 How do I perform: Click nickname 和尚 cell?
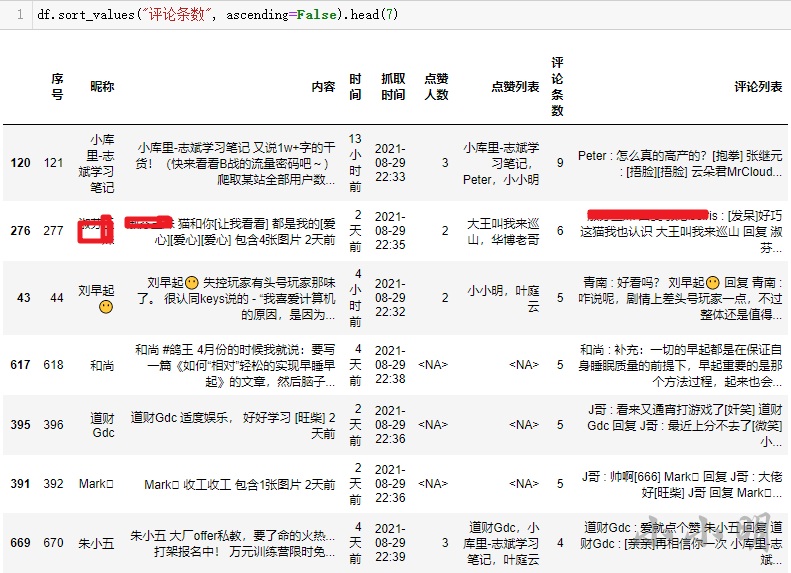tap(102, 365)
